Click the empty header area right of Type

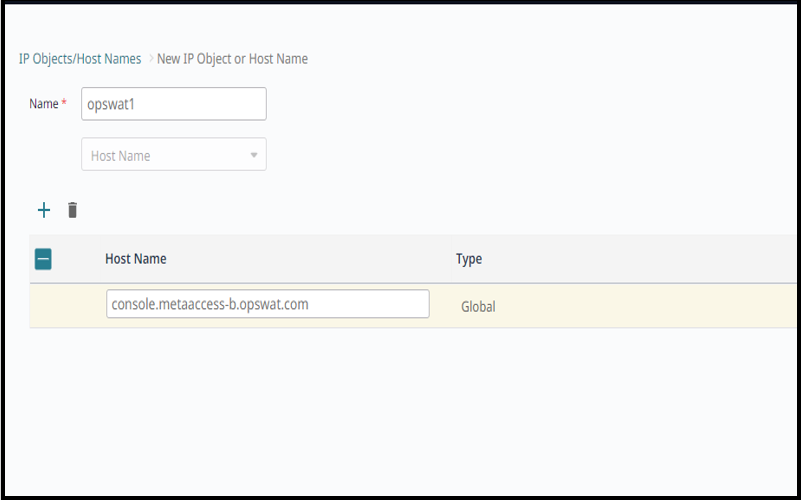click(x=639, y=259)
